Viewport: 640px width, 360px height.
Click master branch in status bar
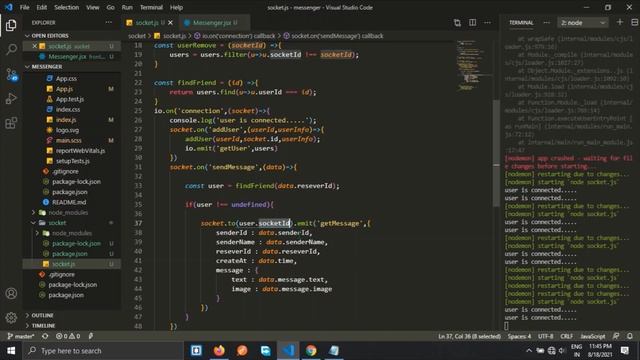point(20,336)
